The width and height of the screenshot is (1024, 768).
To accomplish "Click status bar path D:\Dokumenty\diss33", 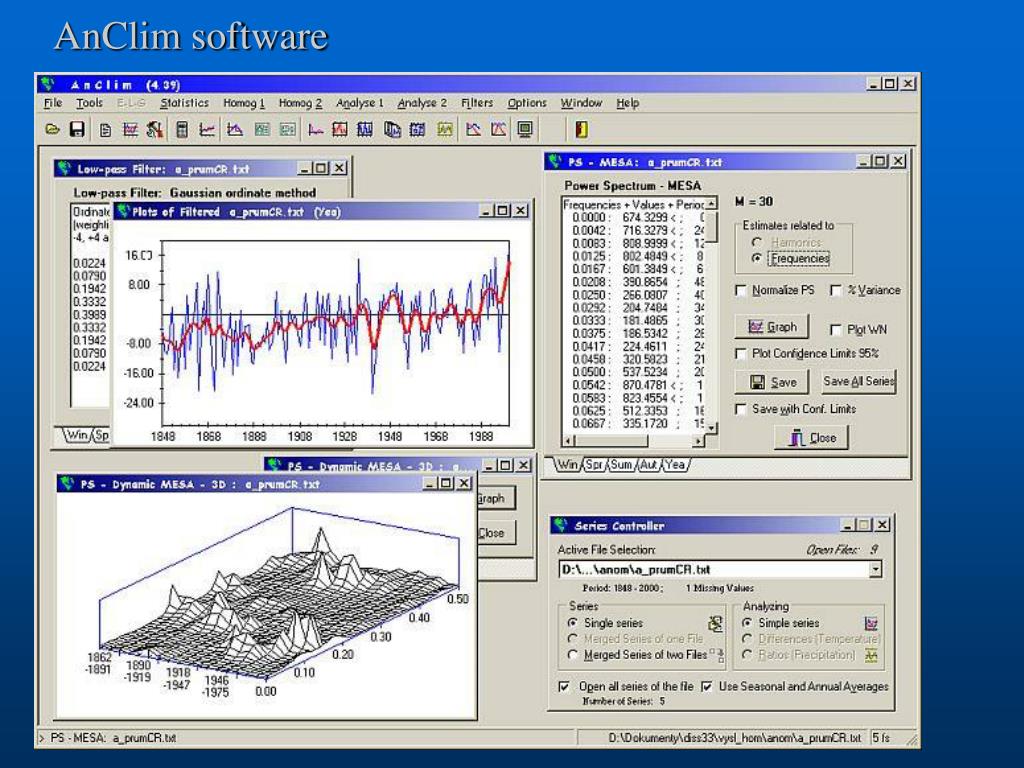I will [735, 738].
